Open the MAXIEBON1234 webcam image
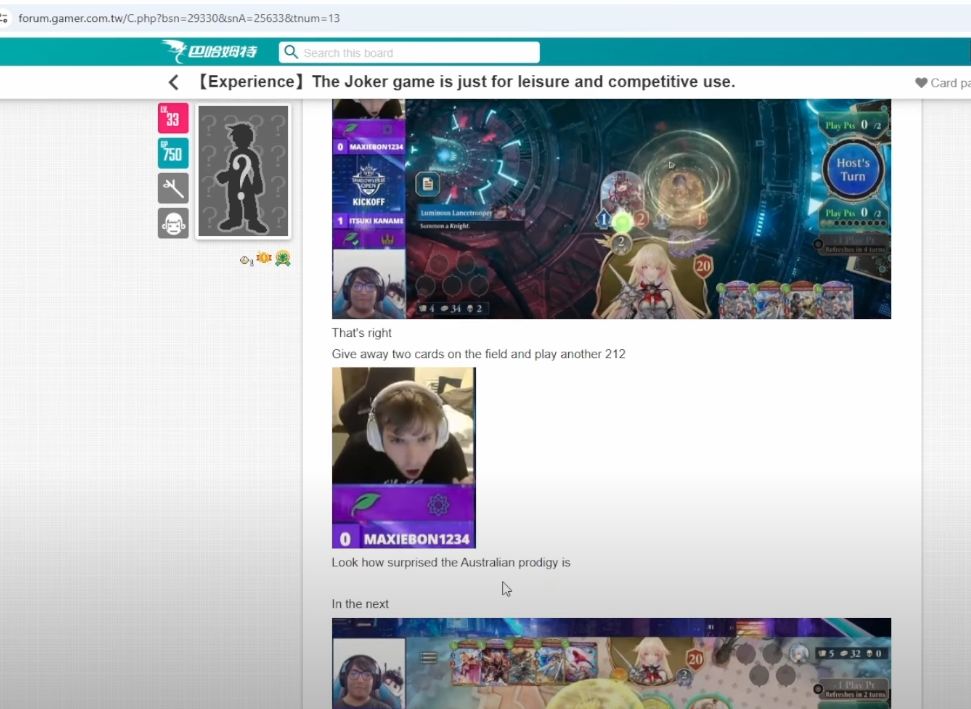Viewport: 971px width, 709px height. click(x=404, y=458)
